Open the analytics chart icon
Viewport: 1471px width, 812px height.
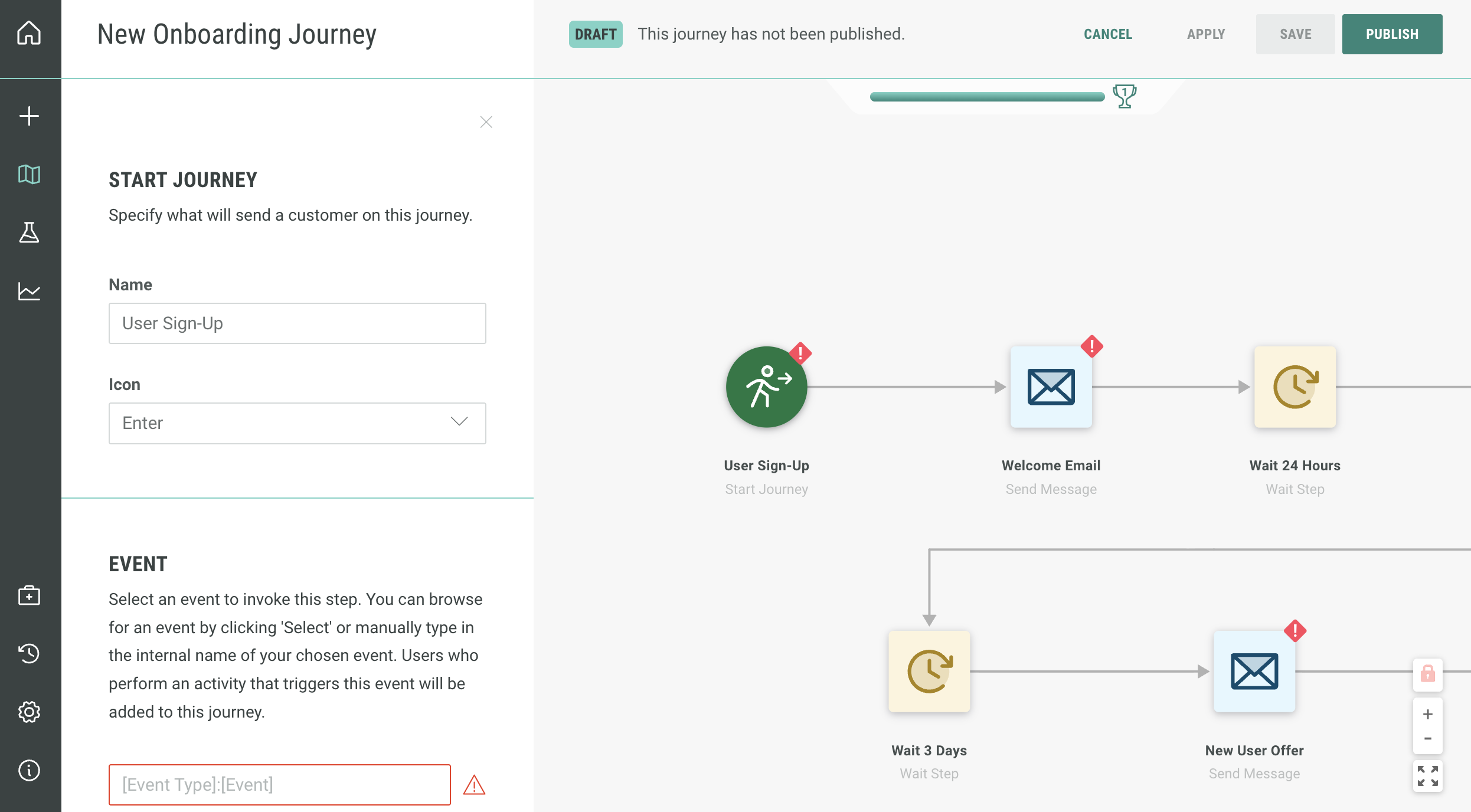tap(29, 291)
